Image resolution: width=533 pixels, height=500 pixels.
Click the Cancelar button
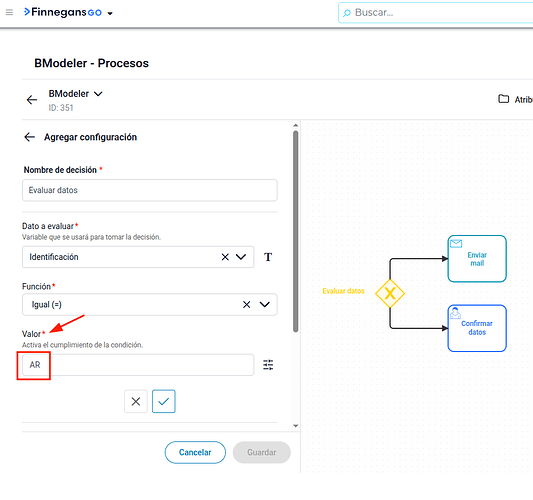pos(195,452)
